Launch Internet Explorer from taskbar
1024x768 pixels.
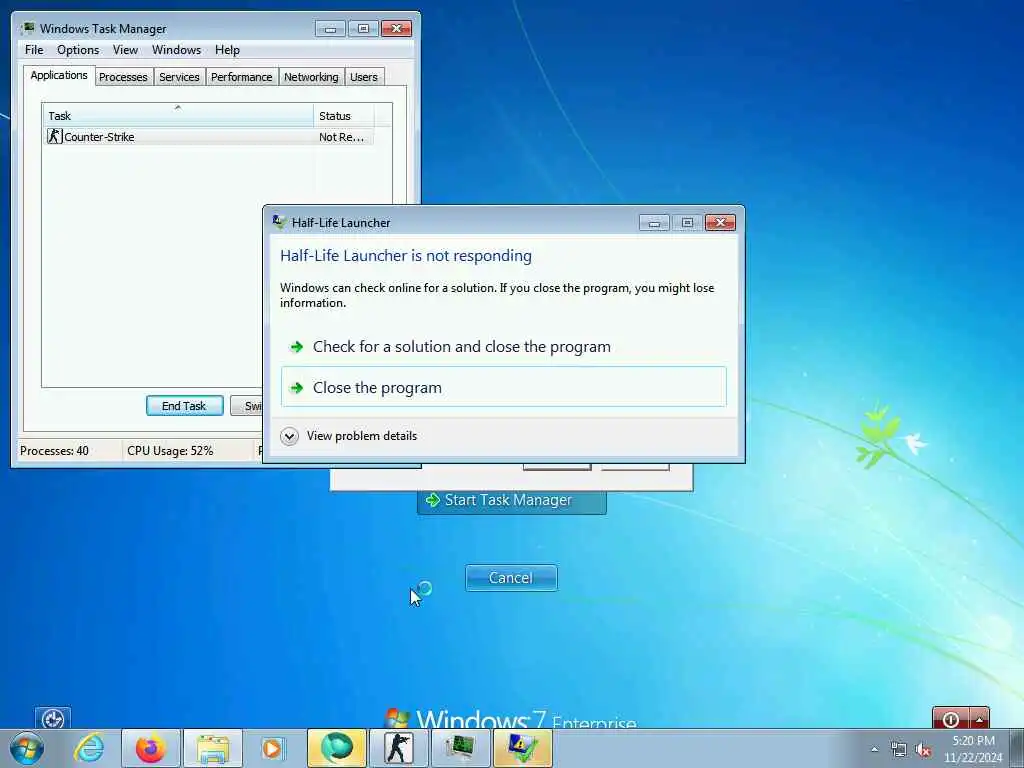point(89,748)
